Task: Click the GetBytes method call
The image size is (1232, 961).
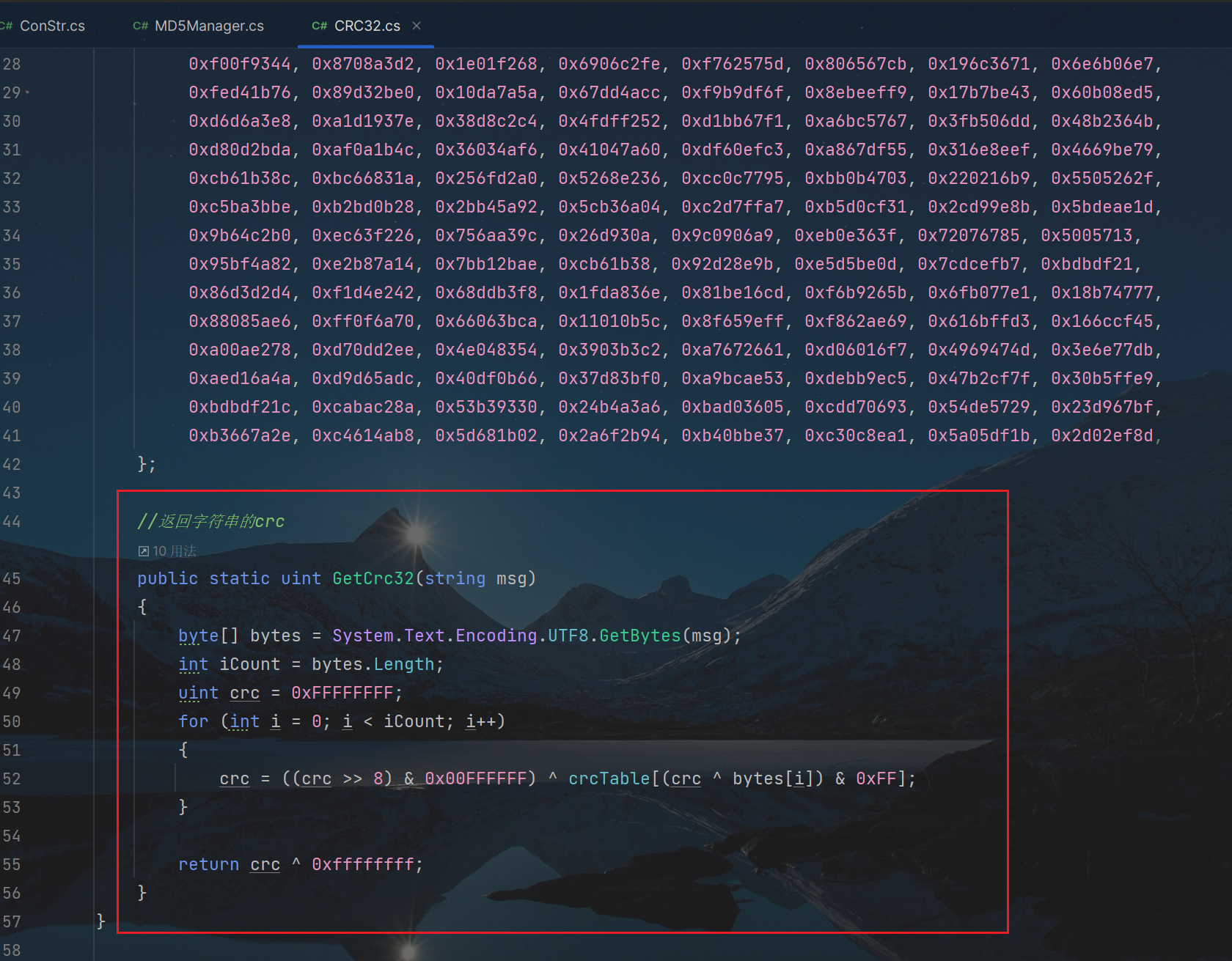Action: pos(640,636)
